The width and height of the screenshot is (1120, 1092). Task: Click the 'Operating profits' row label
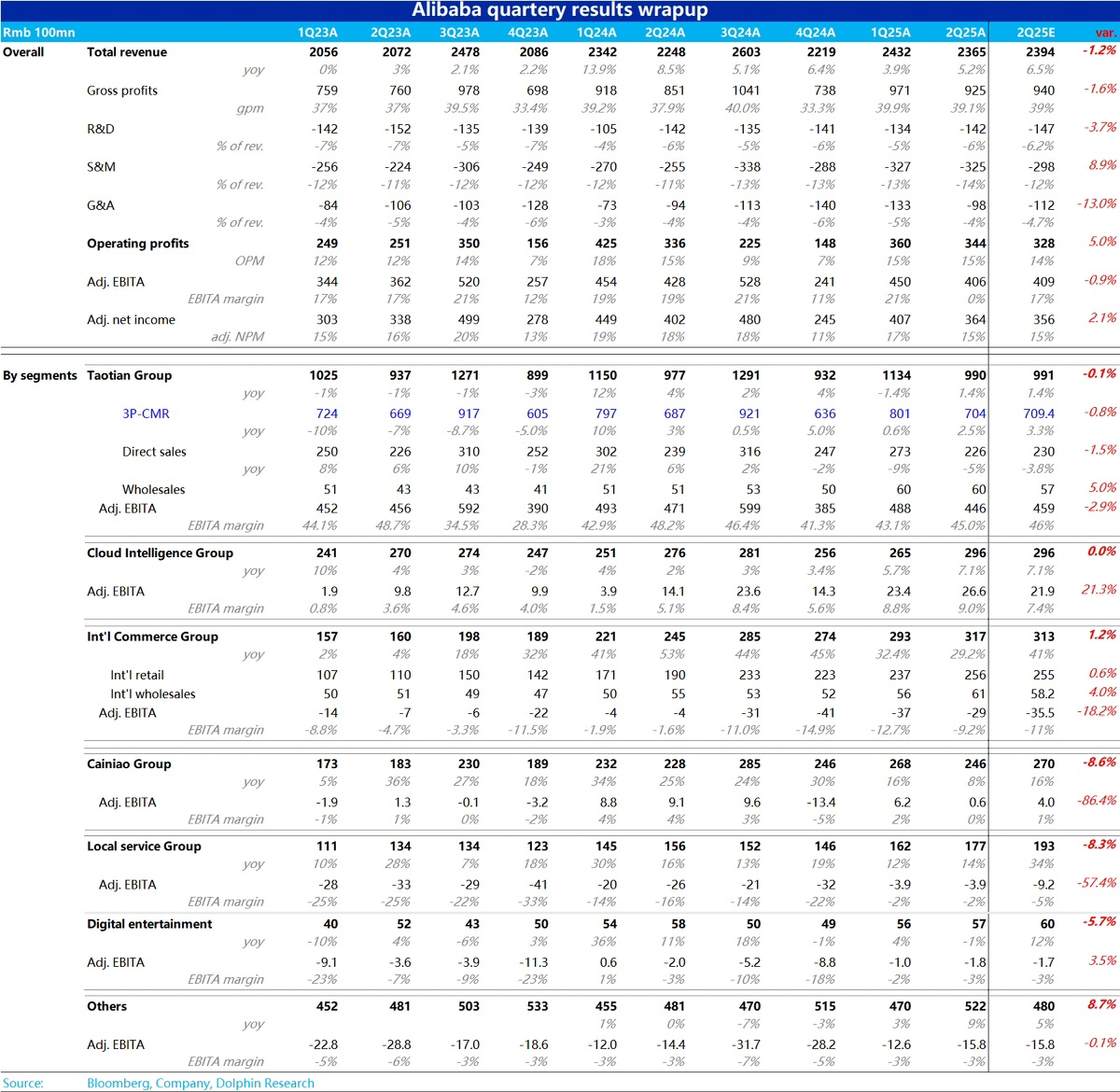(x=138, y=244)
